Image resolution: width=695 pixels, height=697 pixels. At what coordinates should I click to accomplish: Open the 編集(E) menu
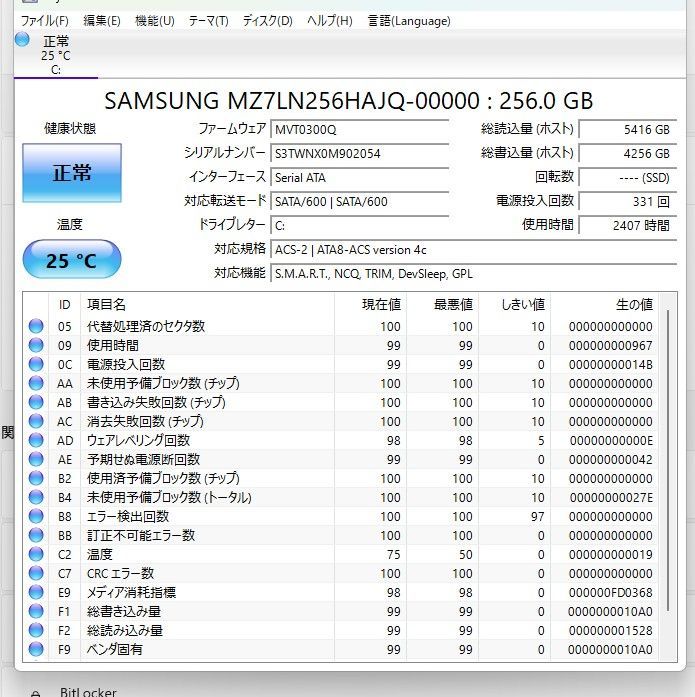[102, 21]
